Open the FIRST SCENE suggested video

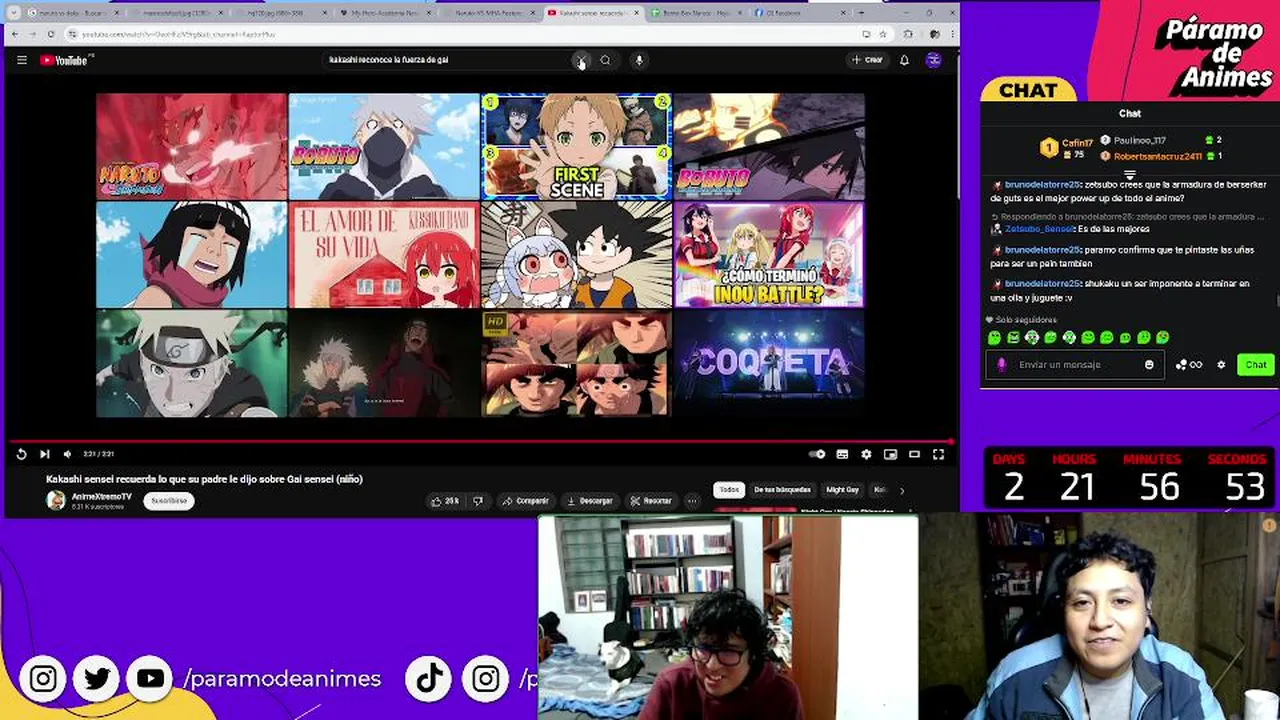point(576,147)
